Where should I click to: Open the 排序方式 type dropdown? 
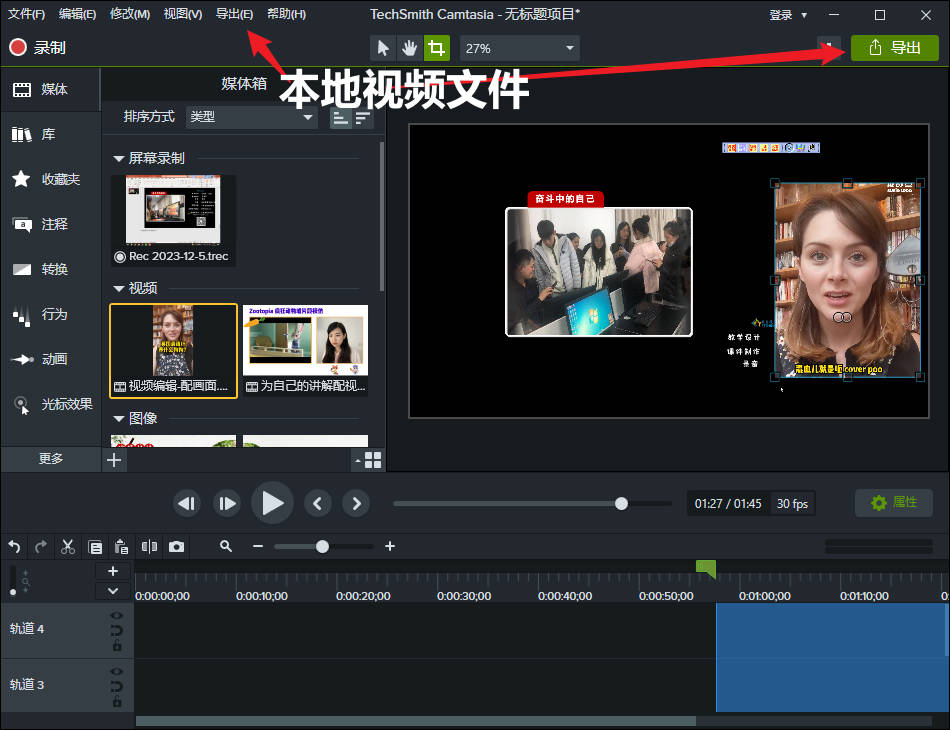point(250,117)
